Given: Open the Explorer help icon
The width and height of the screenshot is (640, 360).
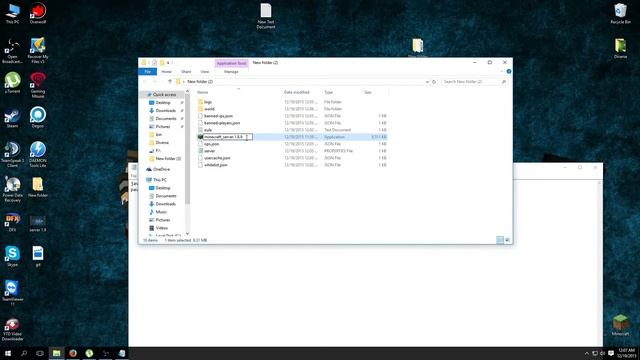Looking at the screenshot, I should point(509,71).
